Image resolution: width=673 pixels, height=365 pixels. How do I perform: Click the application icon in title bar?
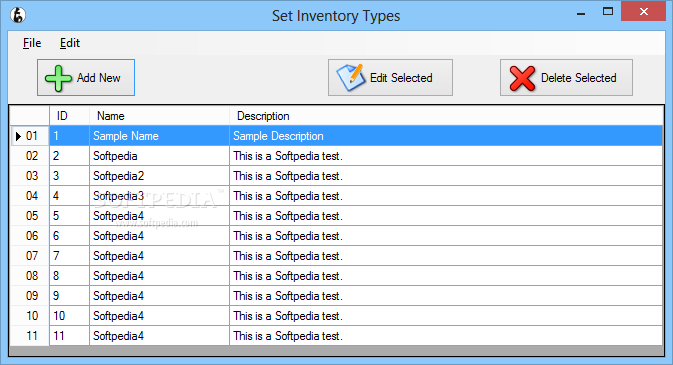click(x=18, y=15)
